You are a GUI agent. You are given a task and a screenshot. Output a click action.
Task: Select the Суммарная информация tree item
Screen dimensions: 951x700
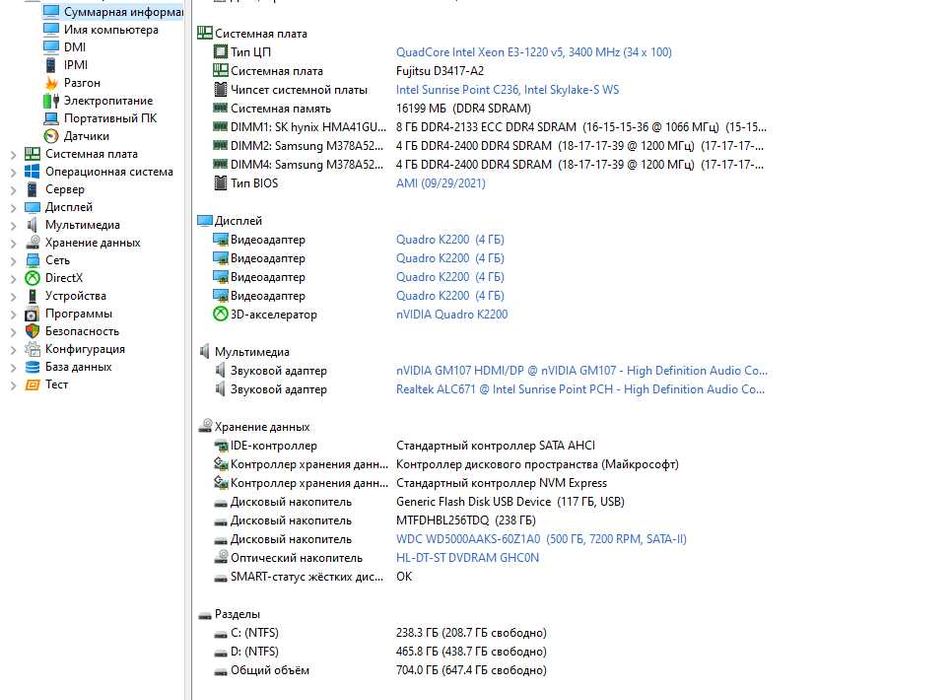pyautogui.click(x=113, y=12)
